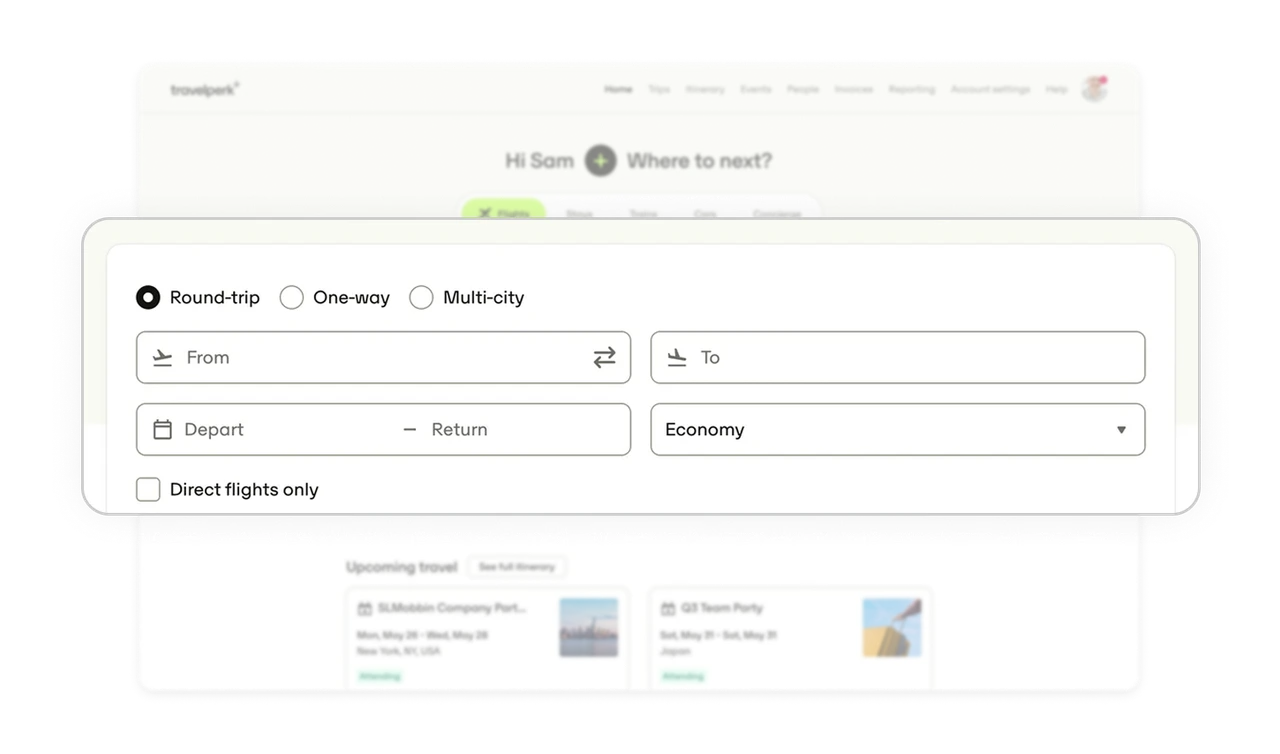Open the calendar icon in the Depart field
This screenshot has width=1280, height=754.
click(163, 429)
